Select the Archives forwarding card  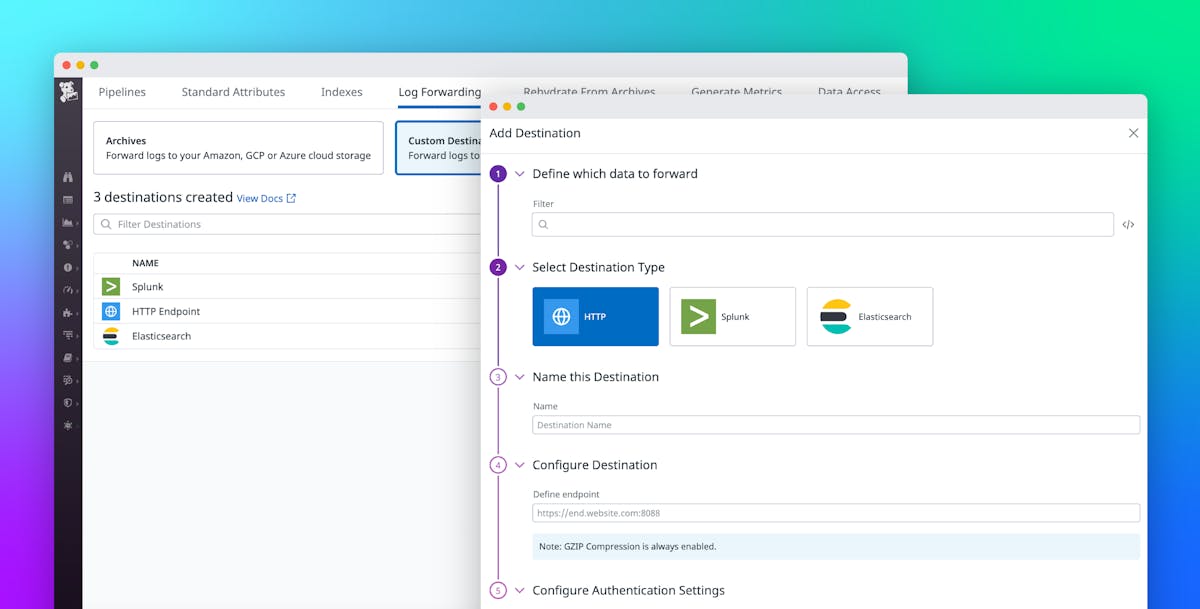238,148
